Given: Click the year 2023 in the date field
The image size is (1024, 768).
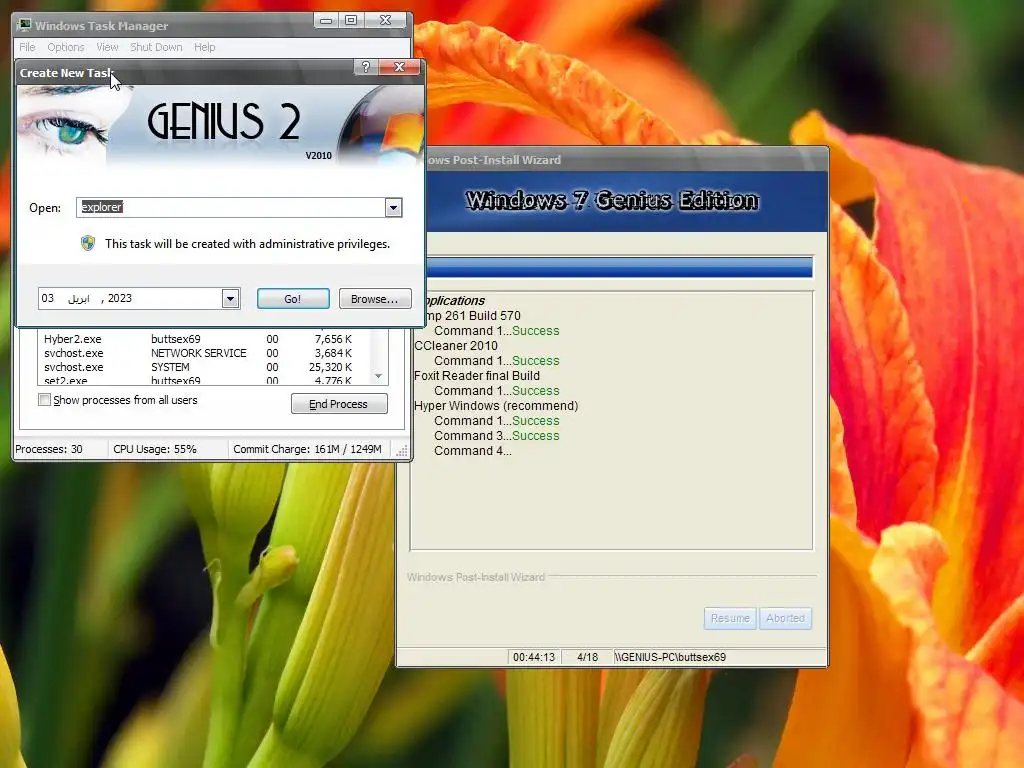Looking at the screenshot, I should click(x=120, y=298).
